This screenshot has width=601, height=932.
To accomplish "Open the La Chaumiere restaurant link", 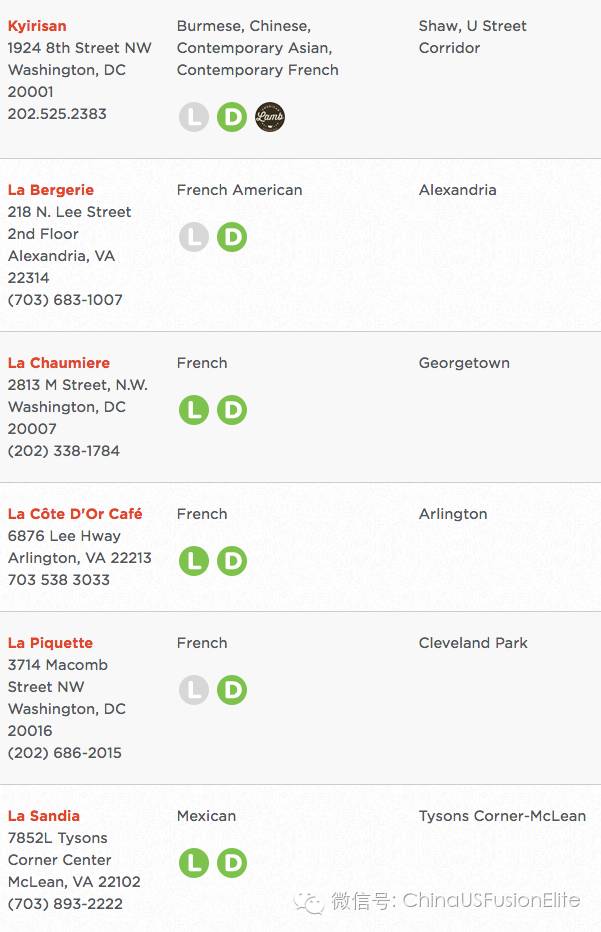I will pyautogui.click(x=58, y=363).
